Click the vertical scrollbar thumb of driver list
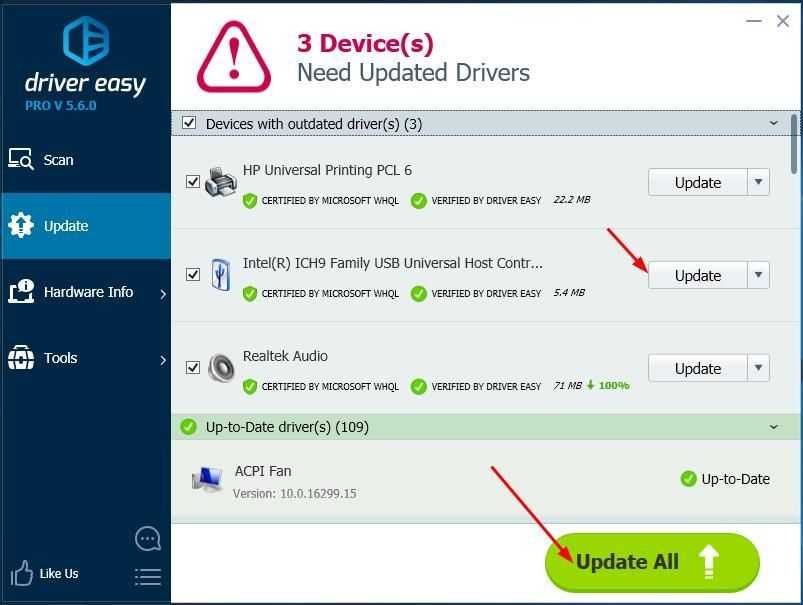Screen dimensions: 803x605 click(x=794, y=144)
